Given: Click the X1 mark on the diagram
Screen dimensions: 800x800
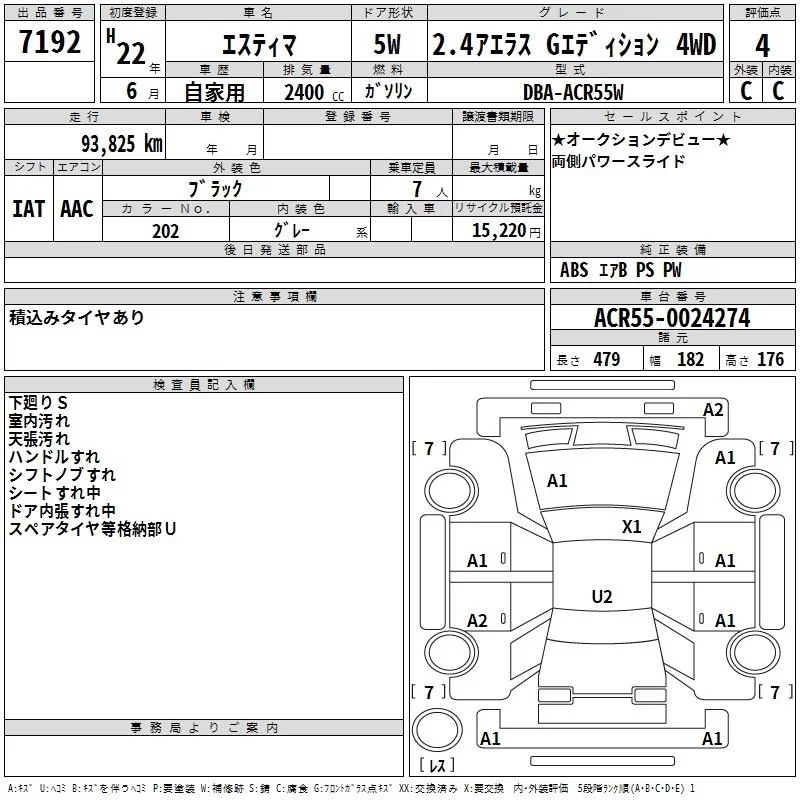Looking at the screenshot, I should (x=631, y=527).
